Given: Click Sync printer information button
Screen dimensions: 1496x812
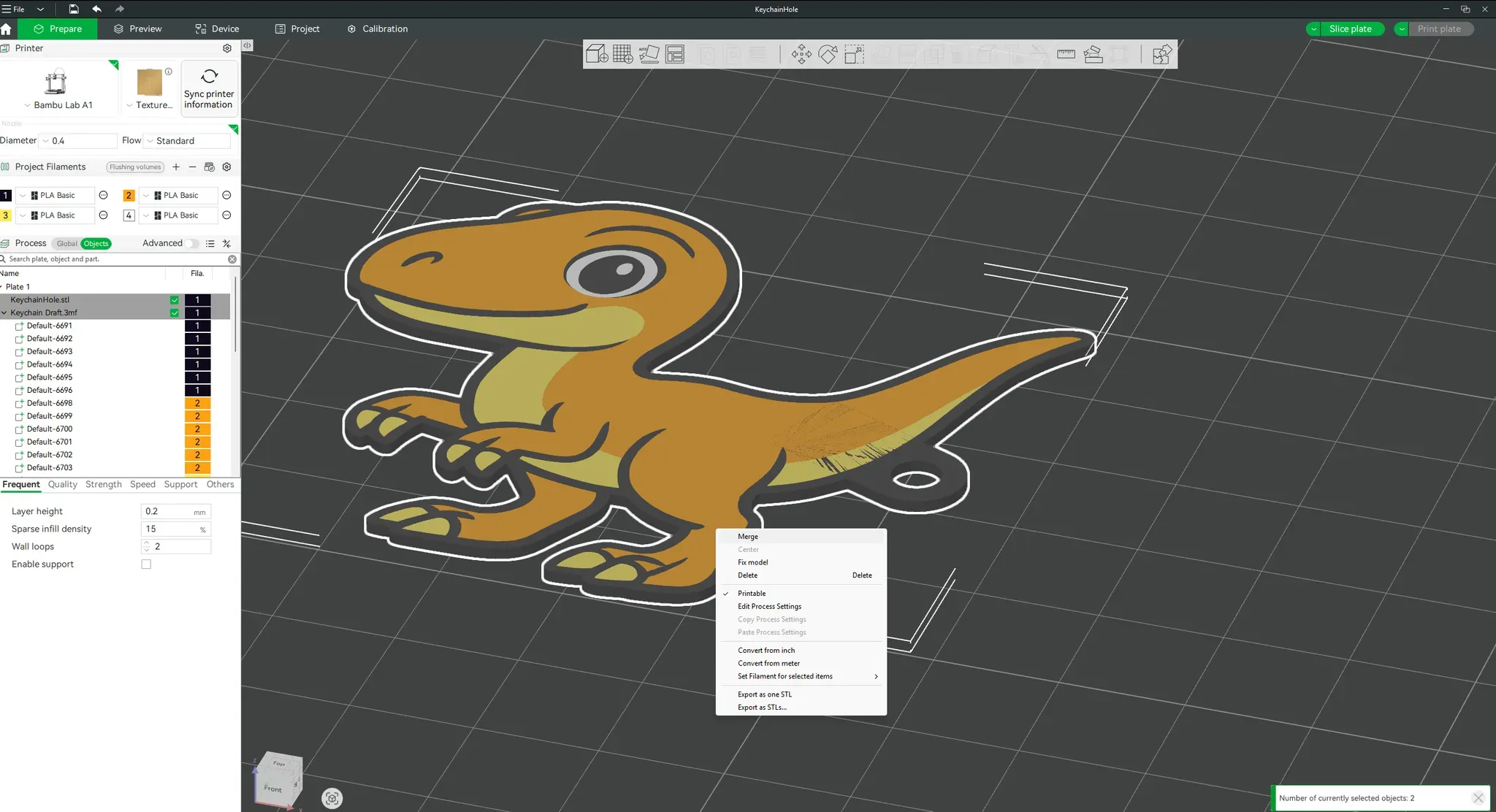Looking at the screenshot, I should [x=209, y=88].
